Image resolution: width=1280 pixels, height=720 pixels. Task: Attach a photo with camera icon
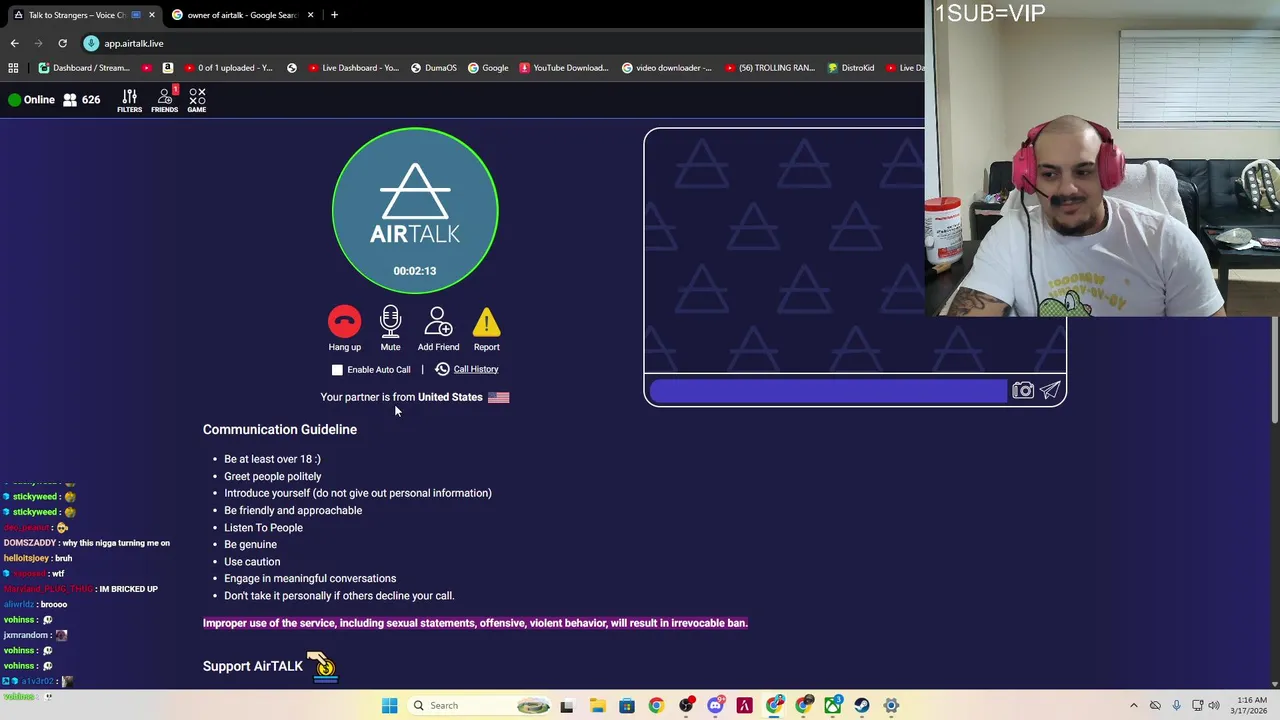click(x=1022, y=391)
